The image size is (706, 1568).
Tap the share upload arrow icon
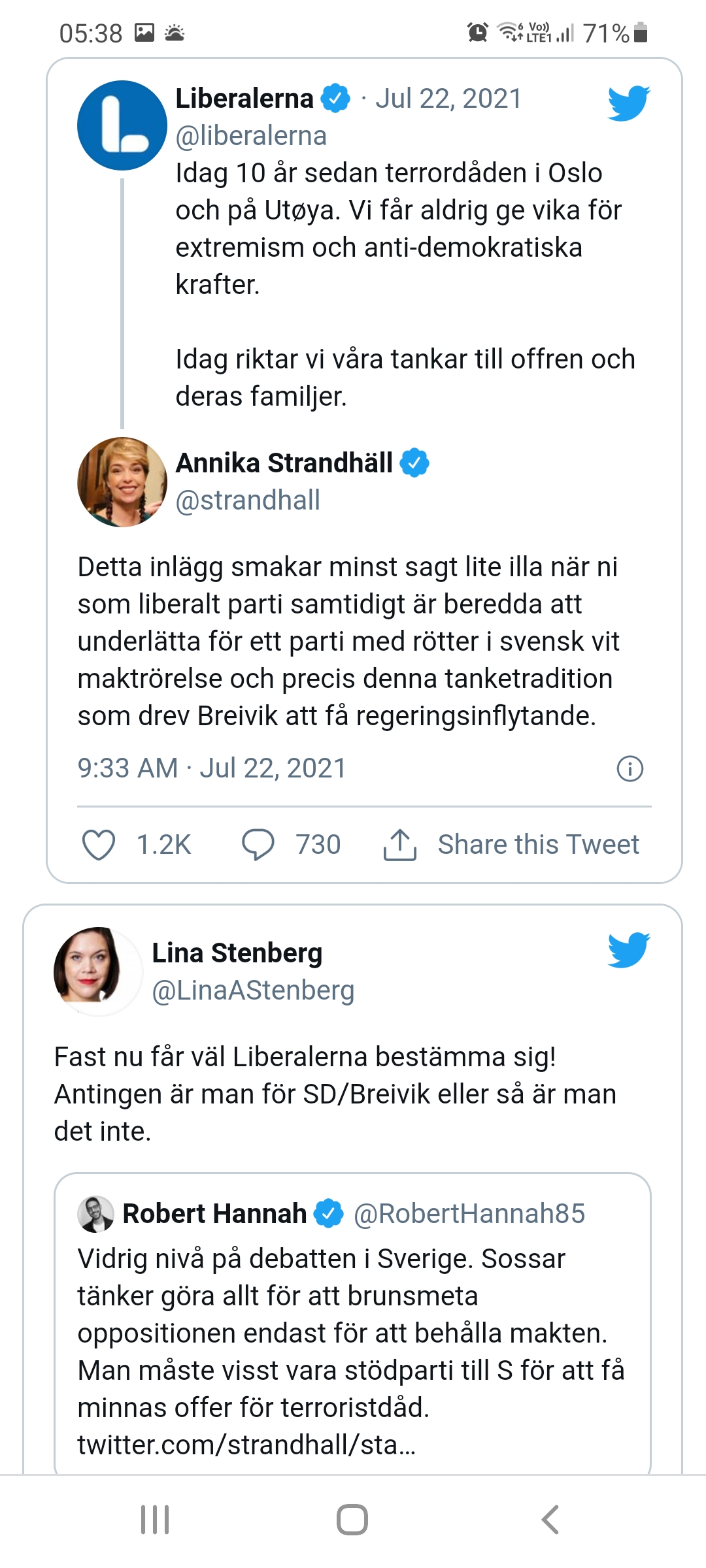pos(399,844)
